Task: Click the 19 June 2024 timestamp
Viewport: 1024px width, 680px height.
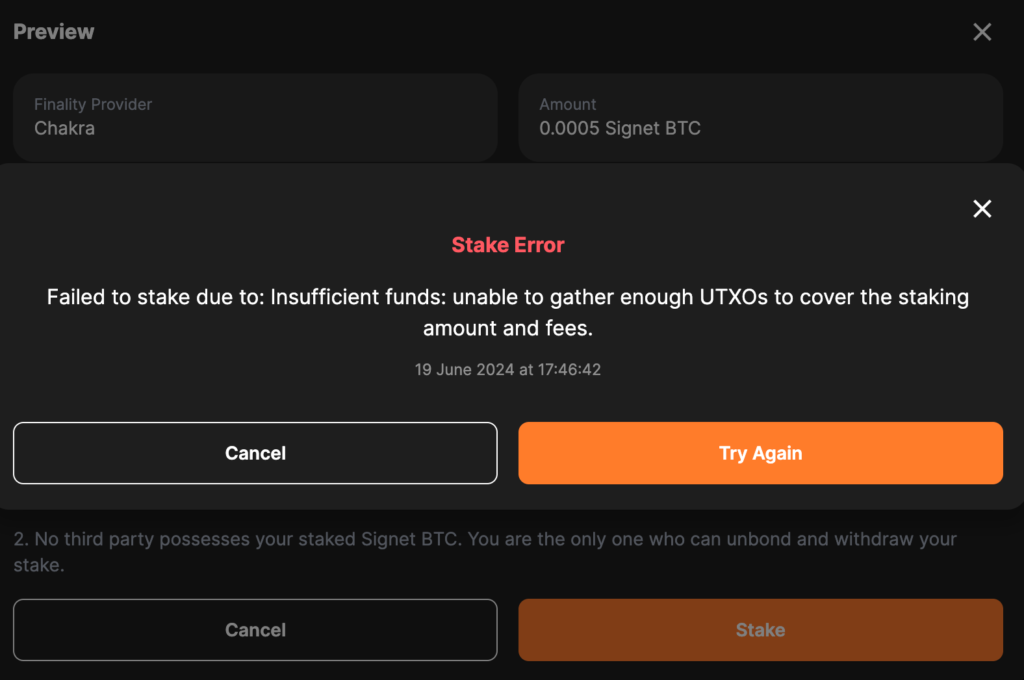Action: click(x=508, y=369)
